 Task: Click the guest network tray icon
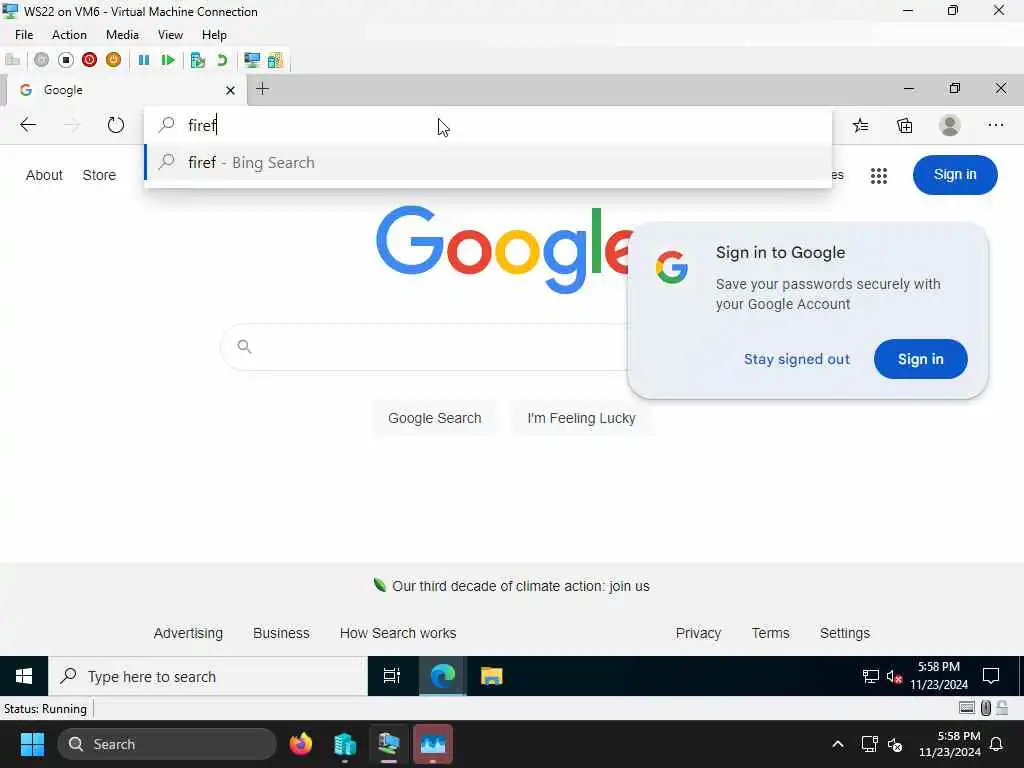[871, 677]
